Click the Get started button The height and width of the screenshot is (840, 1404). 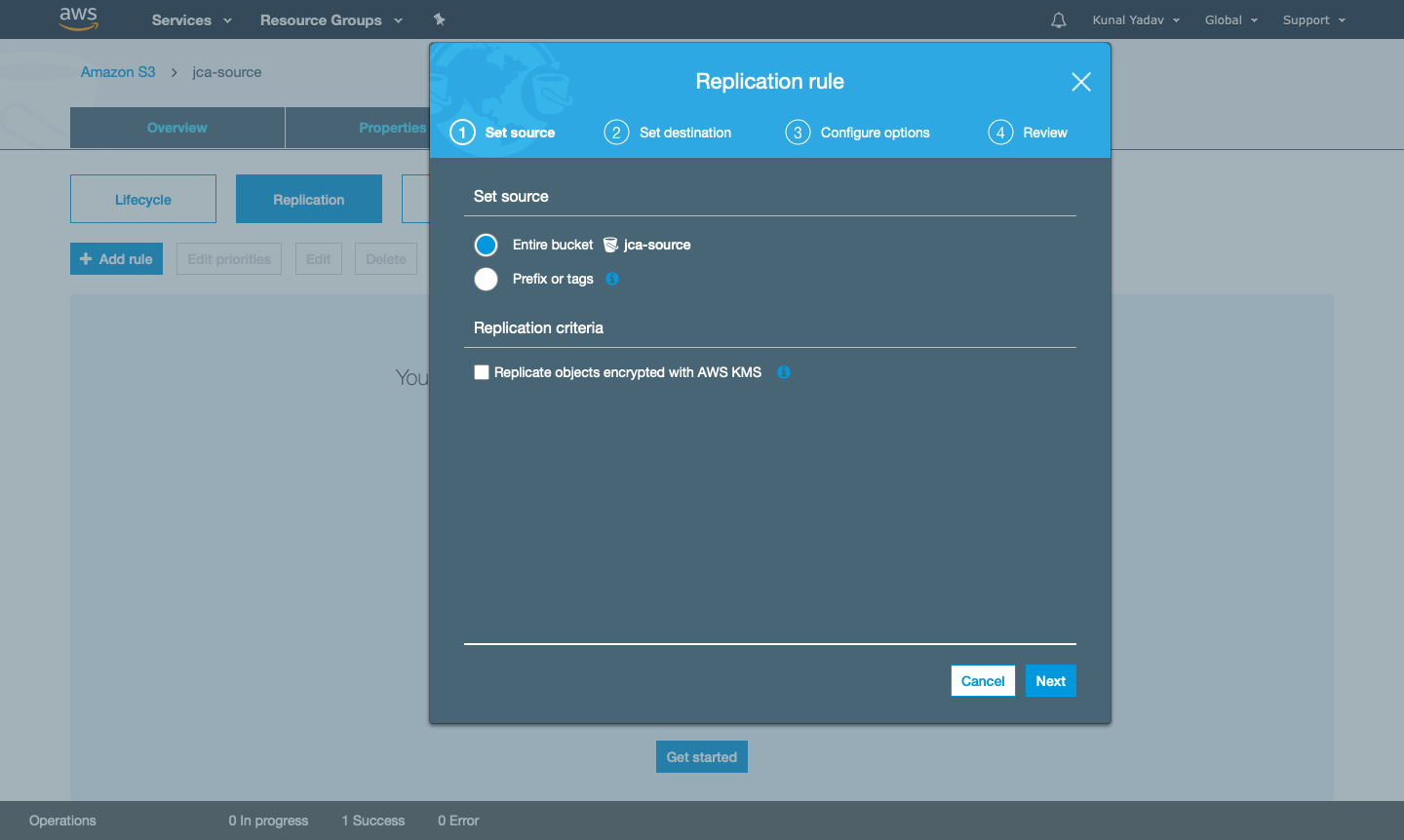tap(702, 757)
